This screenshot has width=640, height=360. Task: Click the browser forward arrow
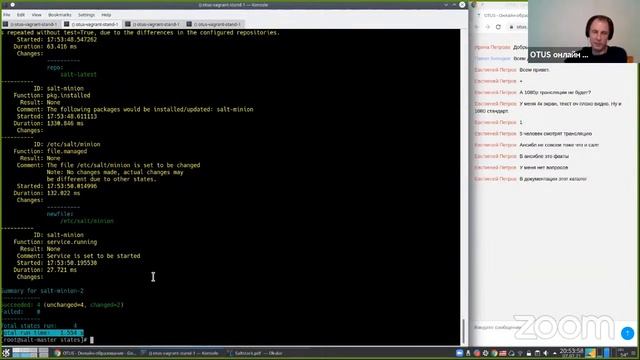tap(487, 27)
